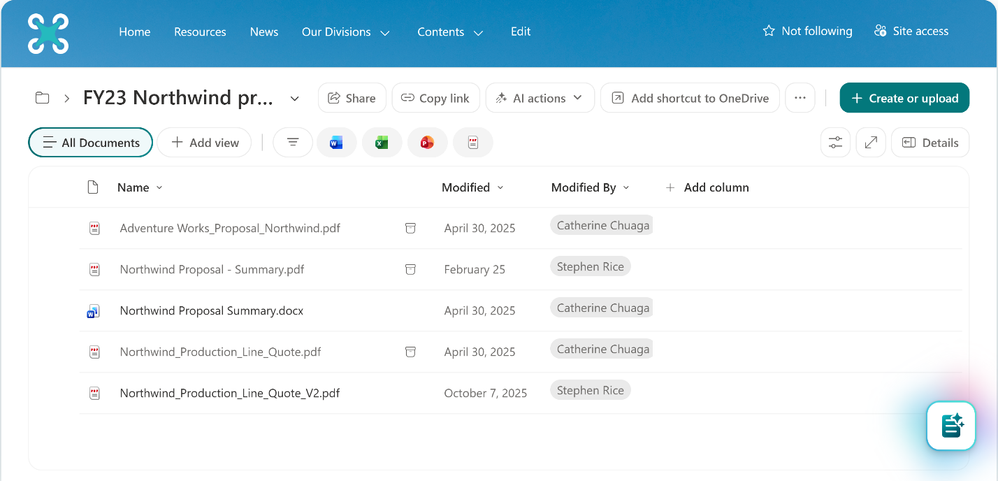This screenshot has width=998, height=481.
Task: Open Northwind_Production_Line_Quote.pdf
Action: tap(220, 352)
